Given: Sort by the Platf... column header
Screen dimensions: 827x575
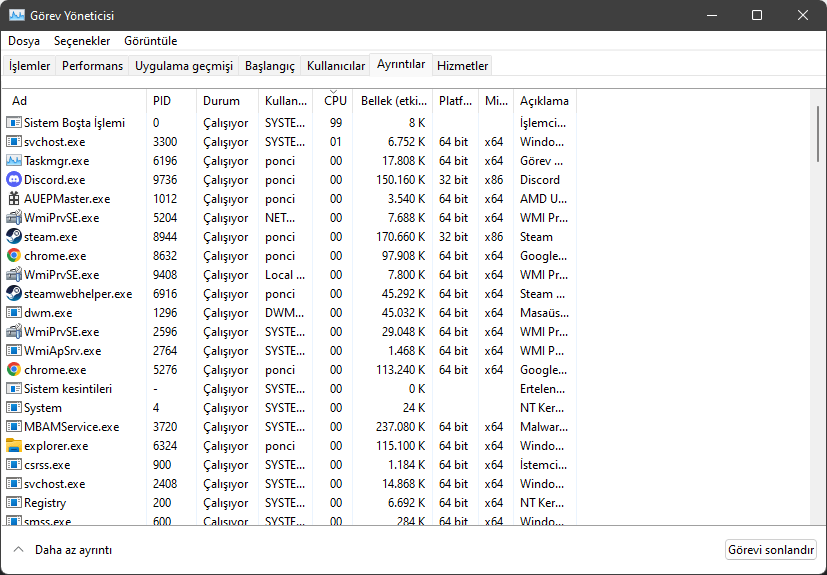Looking at the screenshot, I should tap(455, 101).
